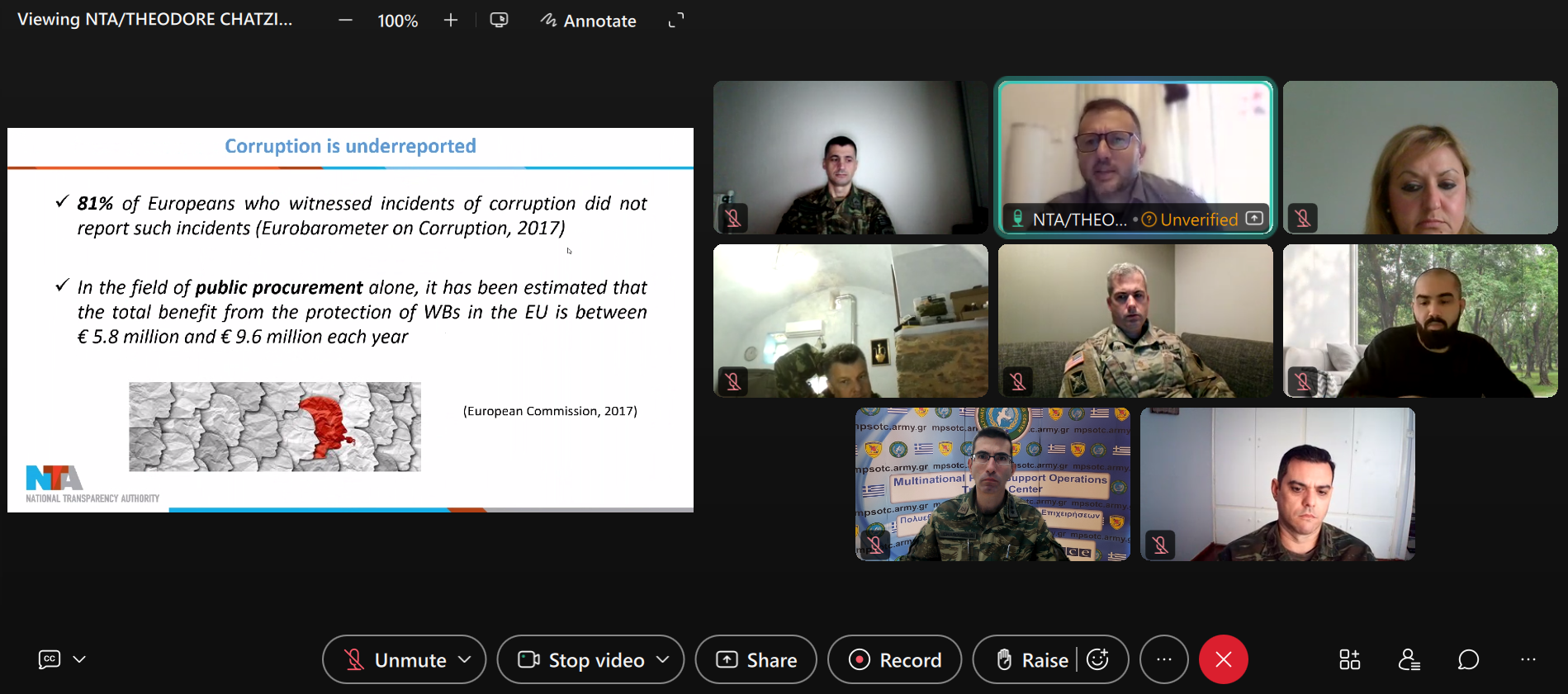1568x694 pixels.
Task: Open more options in control bar
Action: click(x=1163, y=659)
